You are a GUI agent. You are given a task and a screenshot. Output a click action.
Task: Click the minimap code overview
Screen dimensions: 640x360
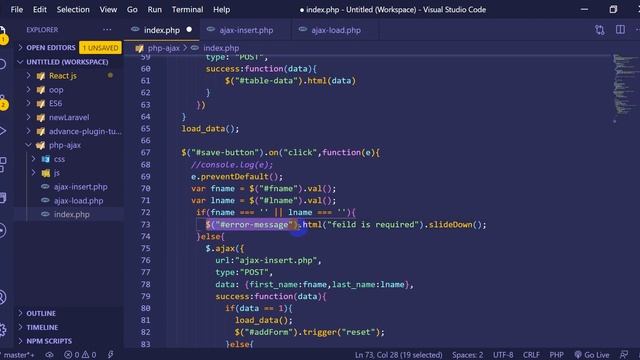coord(625,88)
